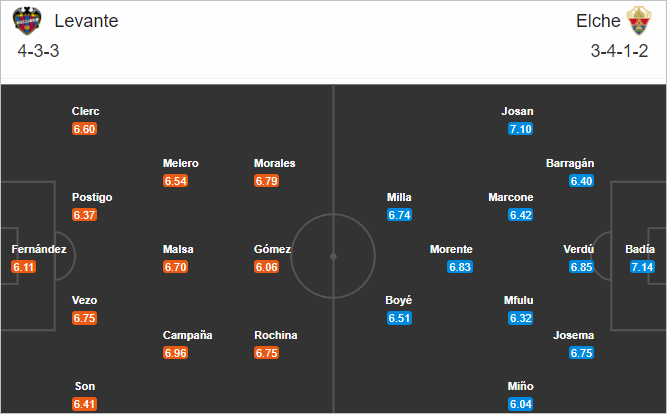Screen dimensions: 667x414
Task: Select player Morente in Elche lineup
Action: click(451, 249)
